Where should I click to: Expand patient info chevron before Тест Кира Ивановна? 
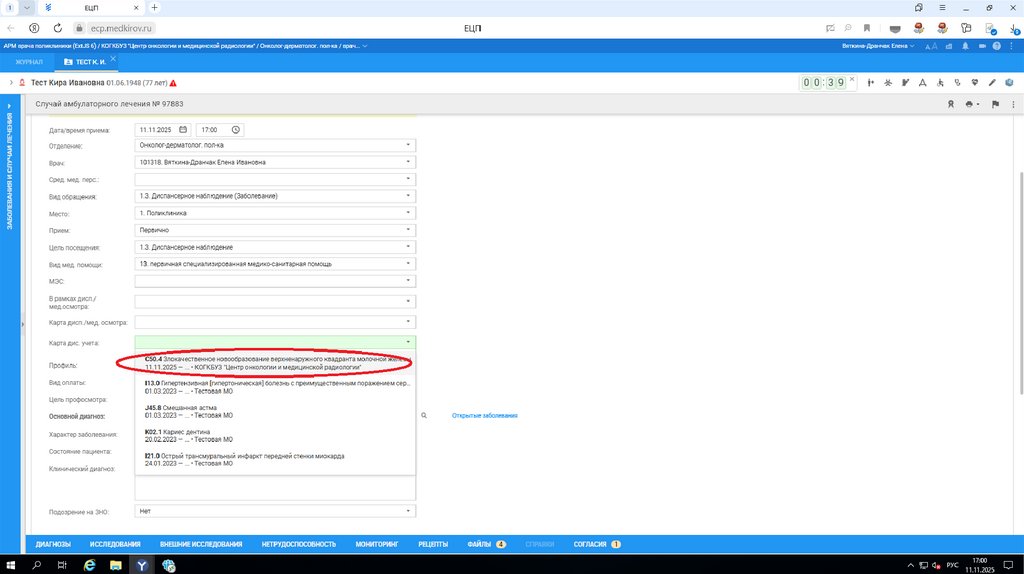click(x=11, y=83)
